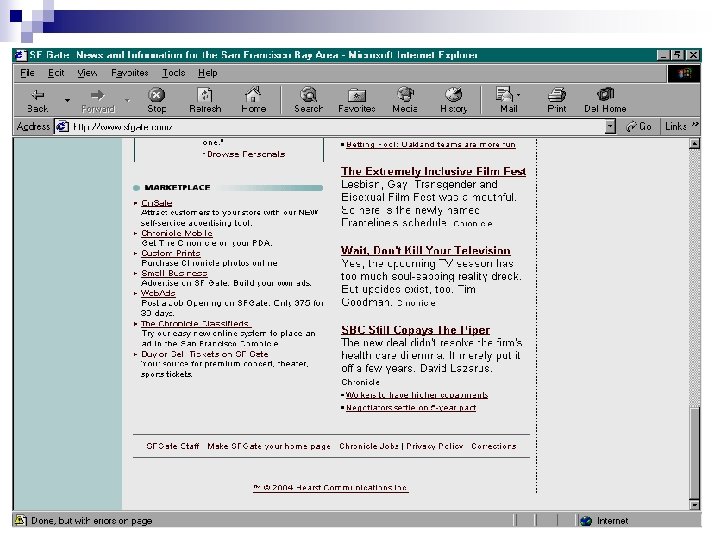Screen dimensions: 720x540
Task: Click the Internet Explorer title bar icon
Action: [20, 55]
